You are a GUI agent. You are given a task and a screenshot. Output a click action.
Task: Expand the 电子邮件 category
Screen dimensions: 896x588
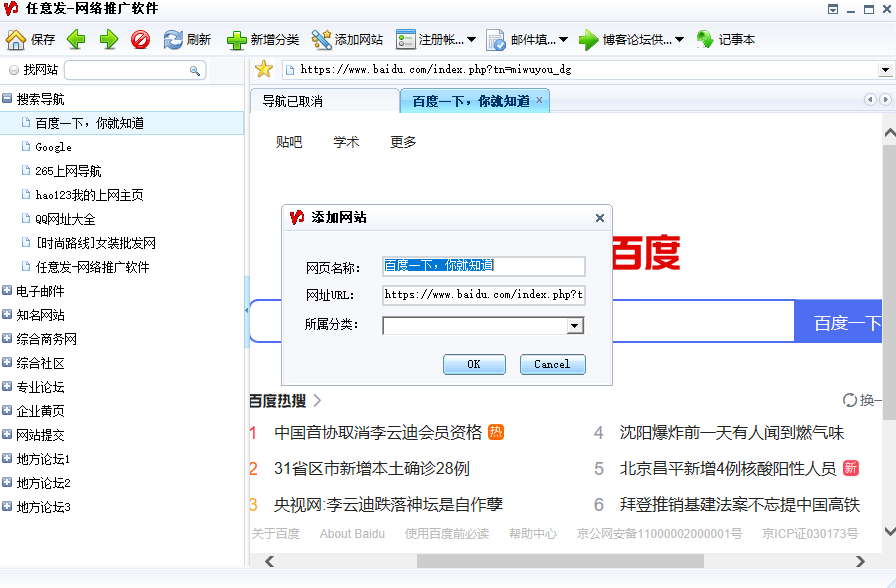tap(7, 290)
